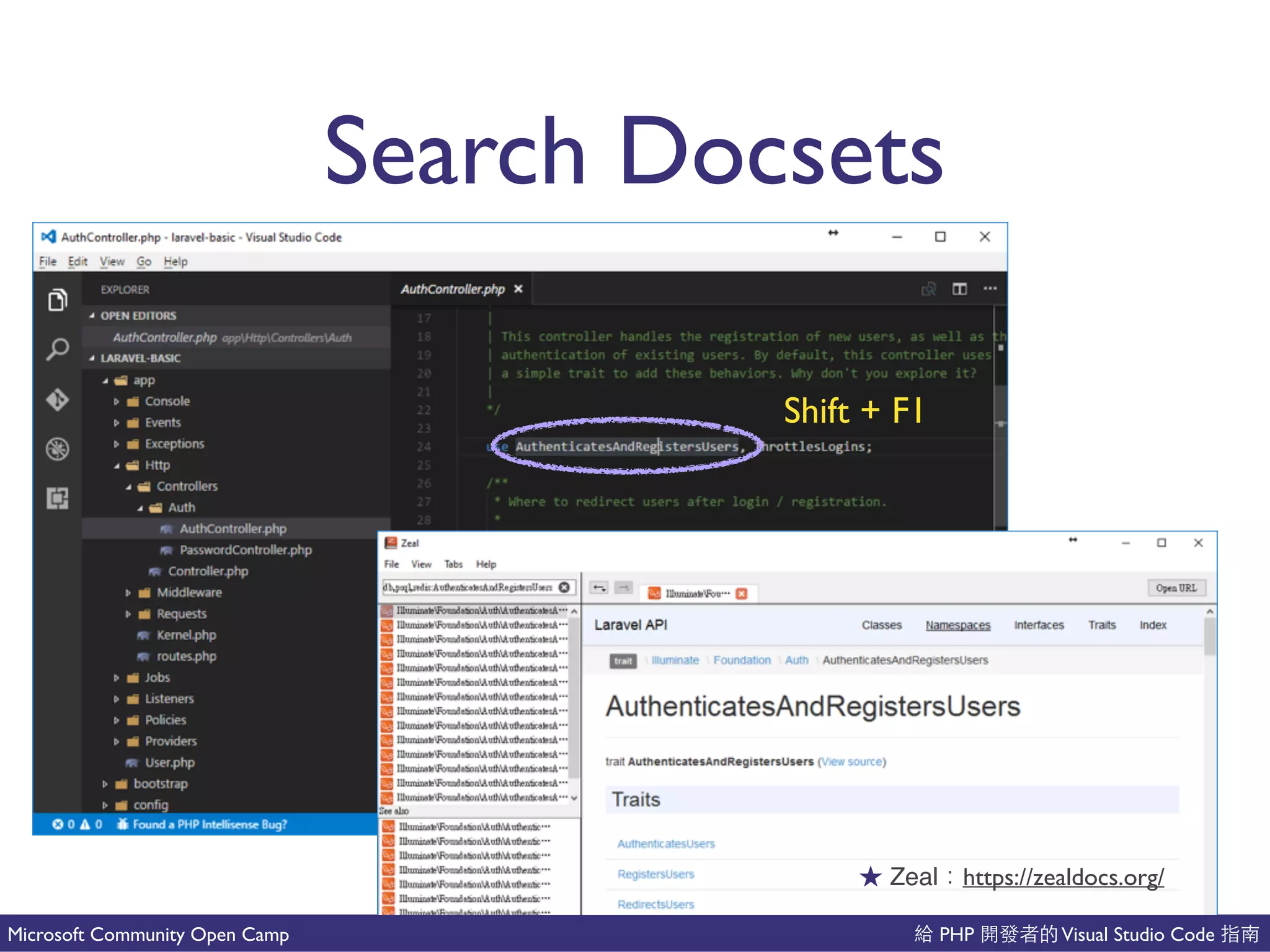Open the Extensions icon in activity bar
This screenshot has height=952, width=1270.
pos(58,498)
